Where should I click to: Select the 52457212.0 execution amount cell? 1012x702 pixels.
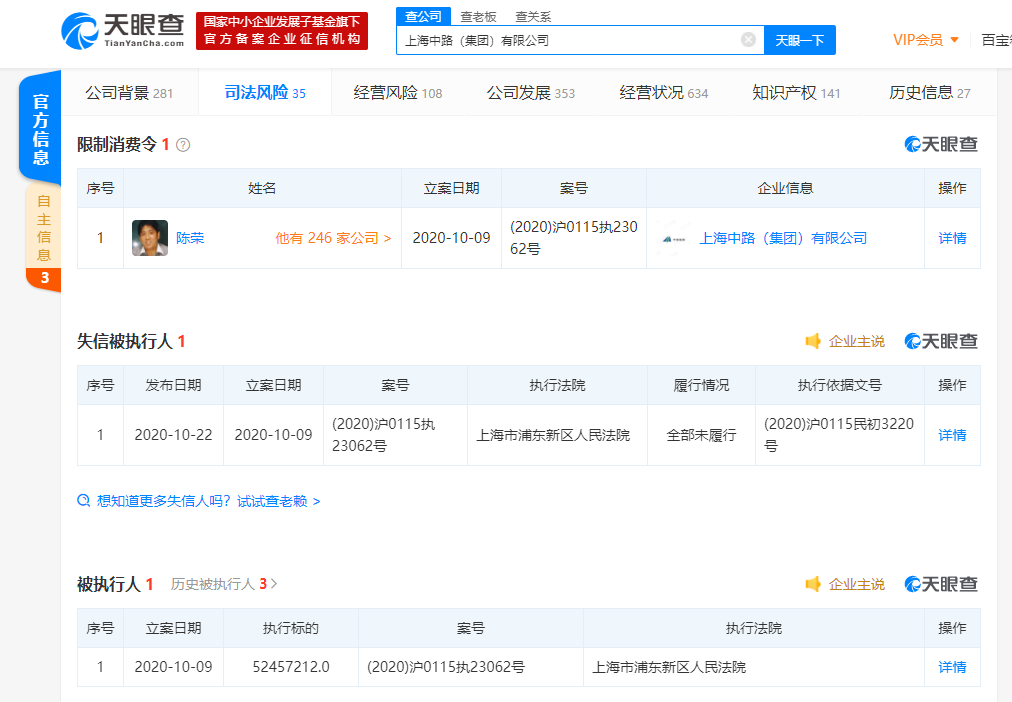[291, 667]
